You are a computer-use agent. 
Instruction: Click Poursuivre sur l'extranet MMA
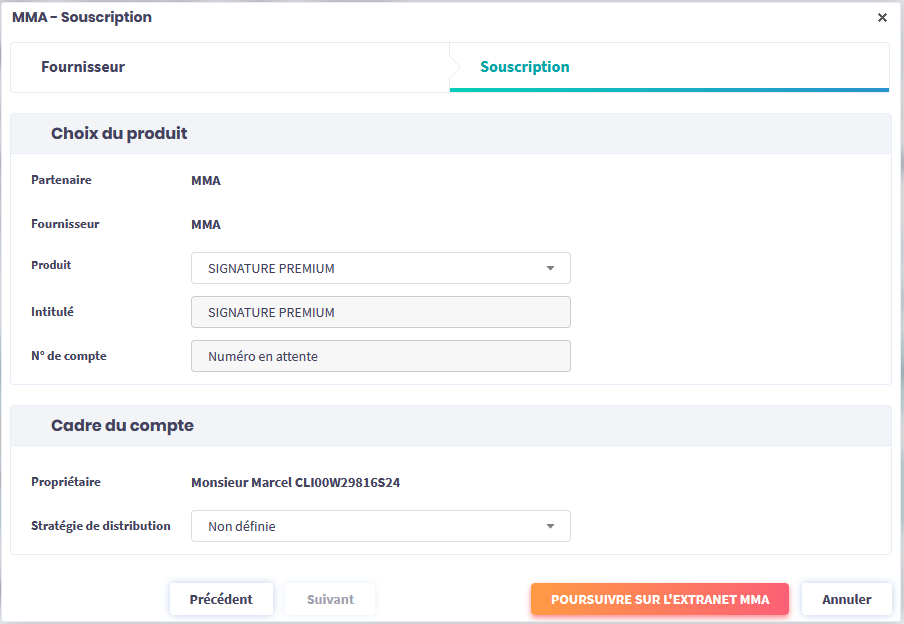tap(659, 599)
